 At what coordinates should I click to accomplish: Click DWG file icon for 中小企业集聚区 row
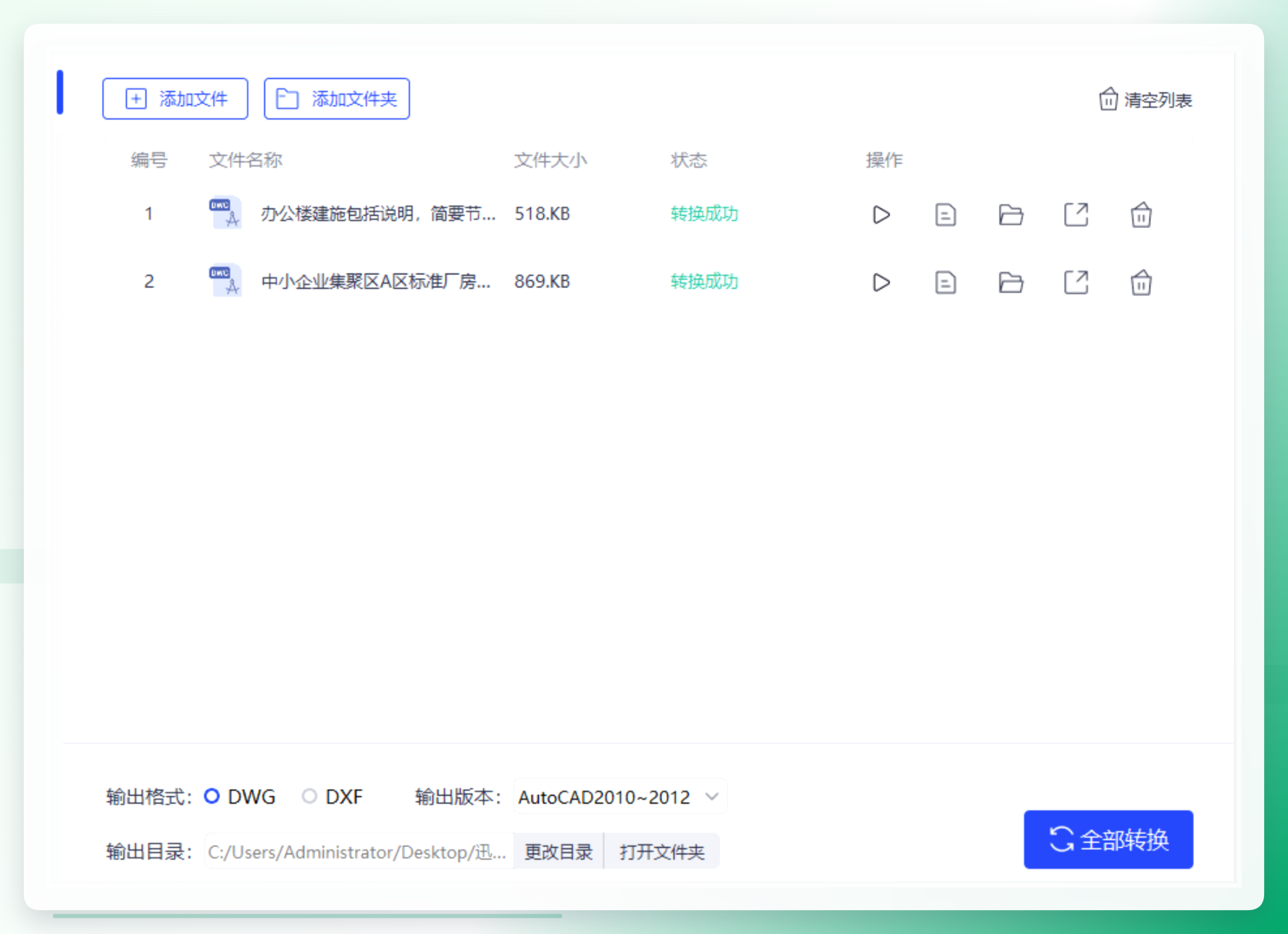[x=225, y=281]
